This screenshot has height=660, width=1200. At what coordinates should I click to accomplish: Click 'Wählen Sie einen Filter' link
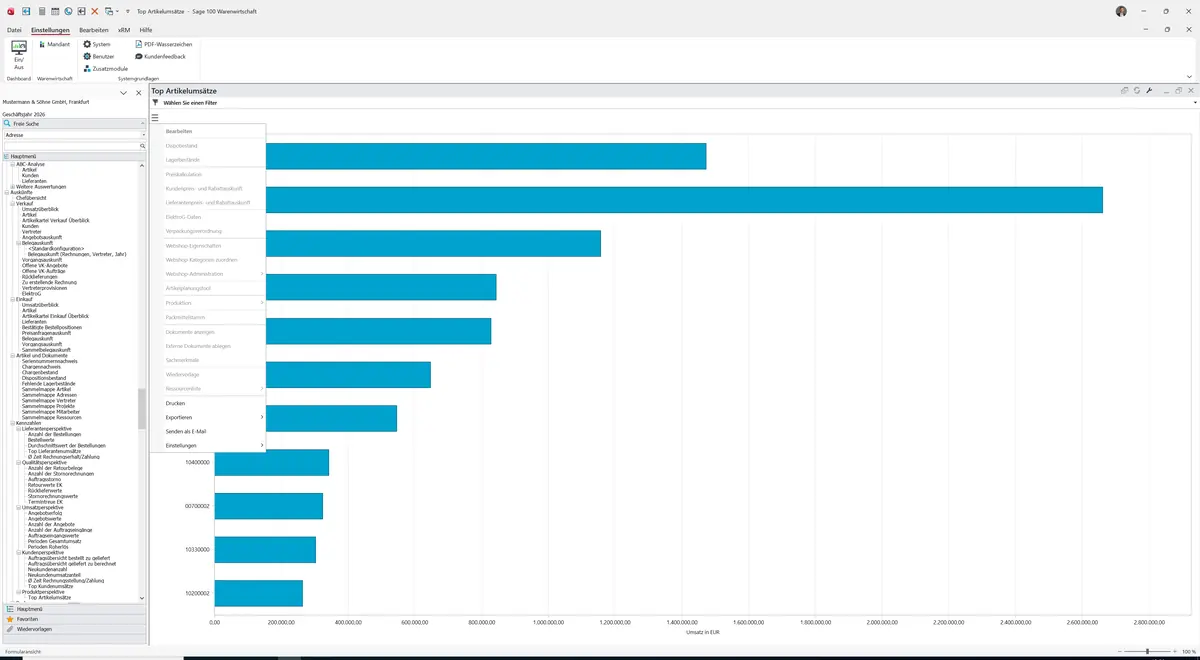(x=190, y=102)
